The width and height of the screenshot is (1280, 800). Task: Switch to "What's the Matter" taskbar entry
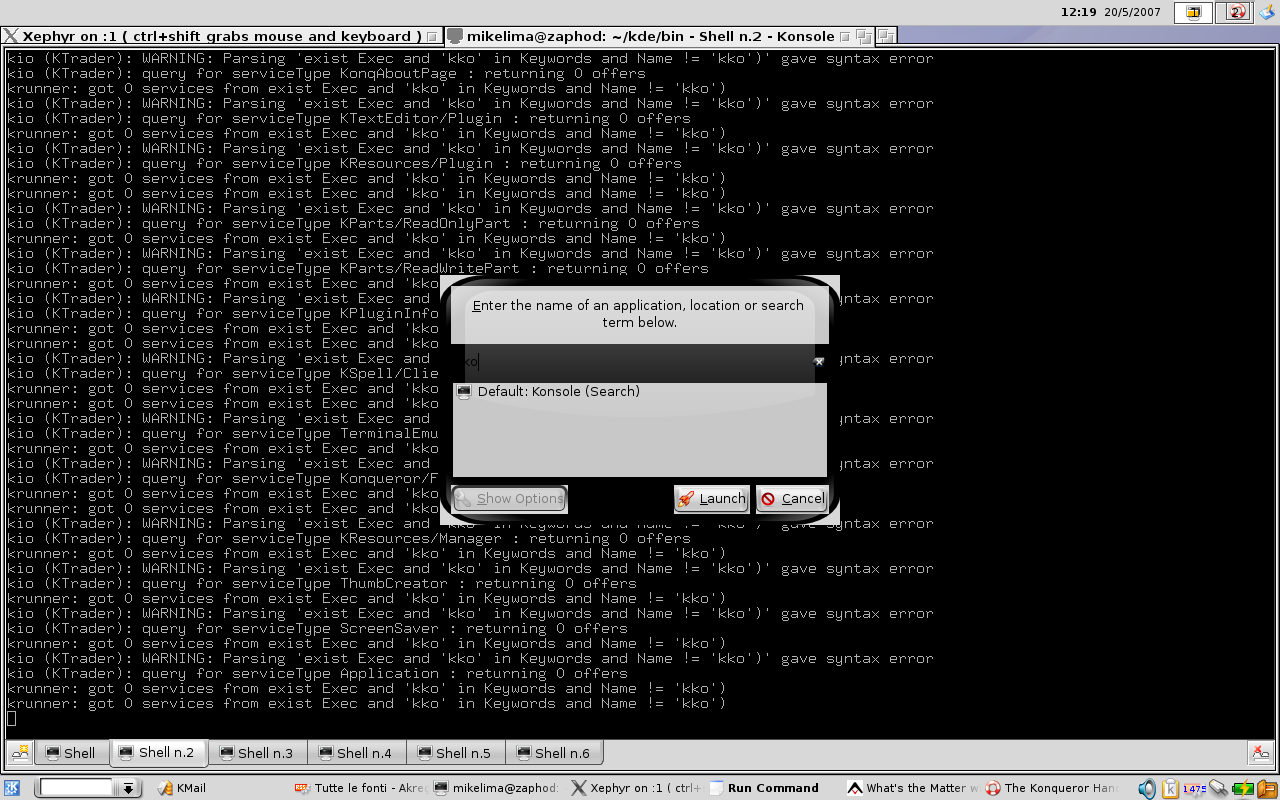(913, 788)
